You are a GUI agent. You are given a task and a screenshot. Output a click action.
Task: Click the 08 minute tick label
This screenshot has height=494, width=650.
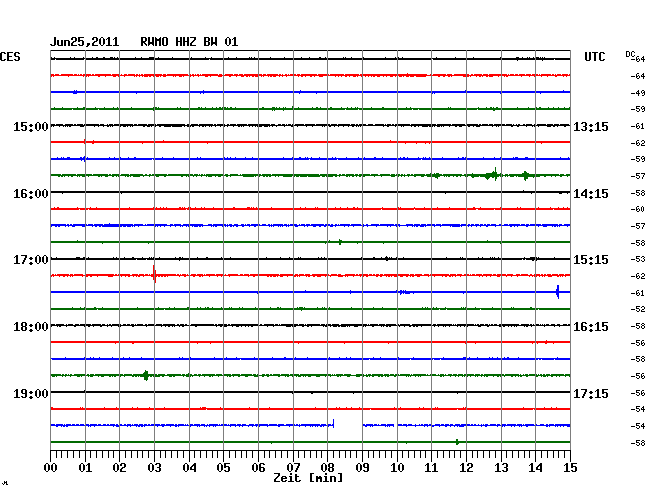click(x=327, y=468)
